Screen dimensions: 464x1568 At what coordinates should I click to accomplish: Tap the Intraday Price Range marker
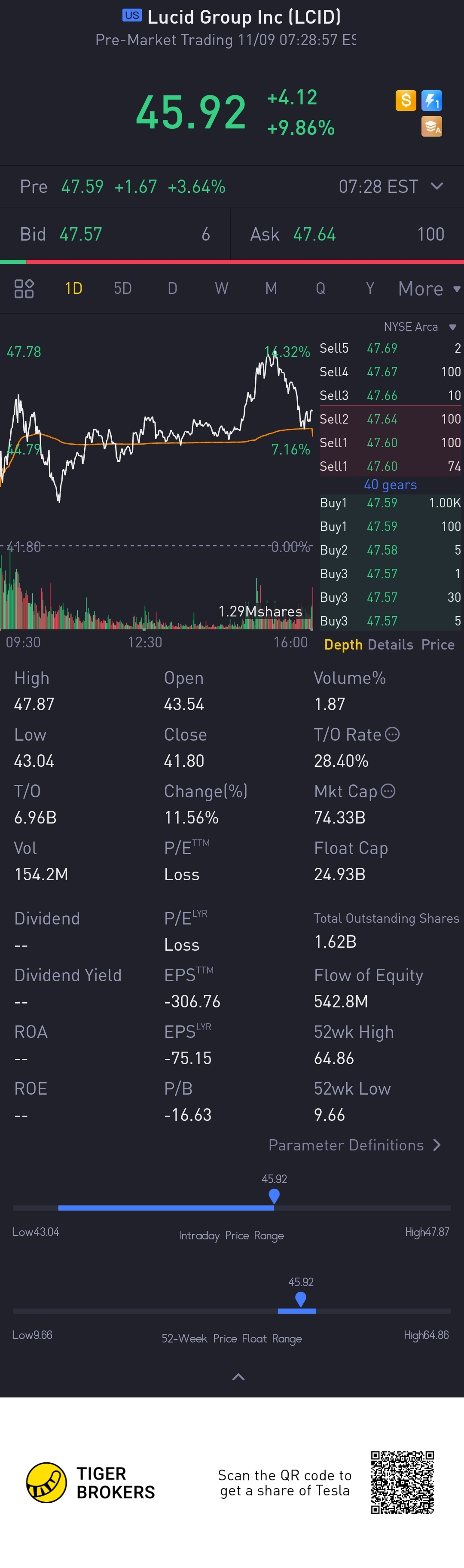pyautogui.click(x=274, y=1196)
